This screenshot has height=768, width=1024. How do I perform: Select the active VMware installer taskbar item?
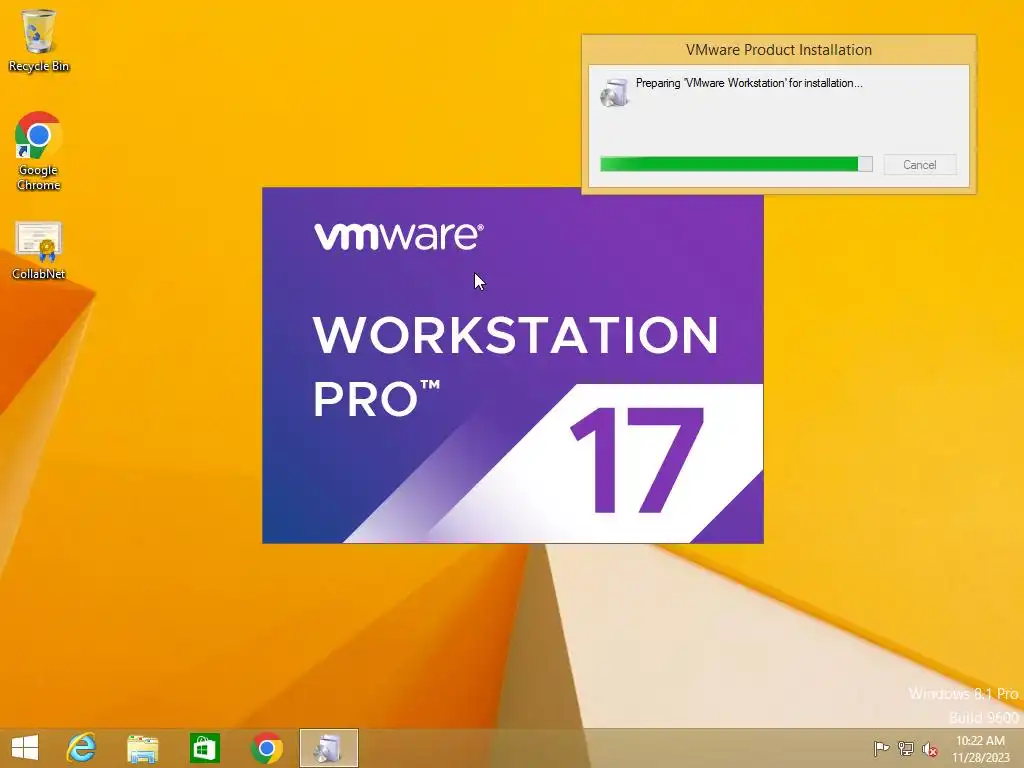click(328, 748)
